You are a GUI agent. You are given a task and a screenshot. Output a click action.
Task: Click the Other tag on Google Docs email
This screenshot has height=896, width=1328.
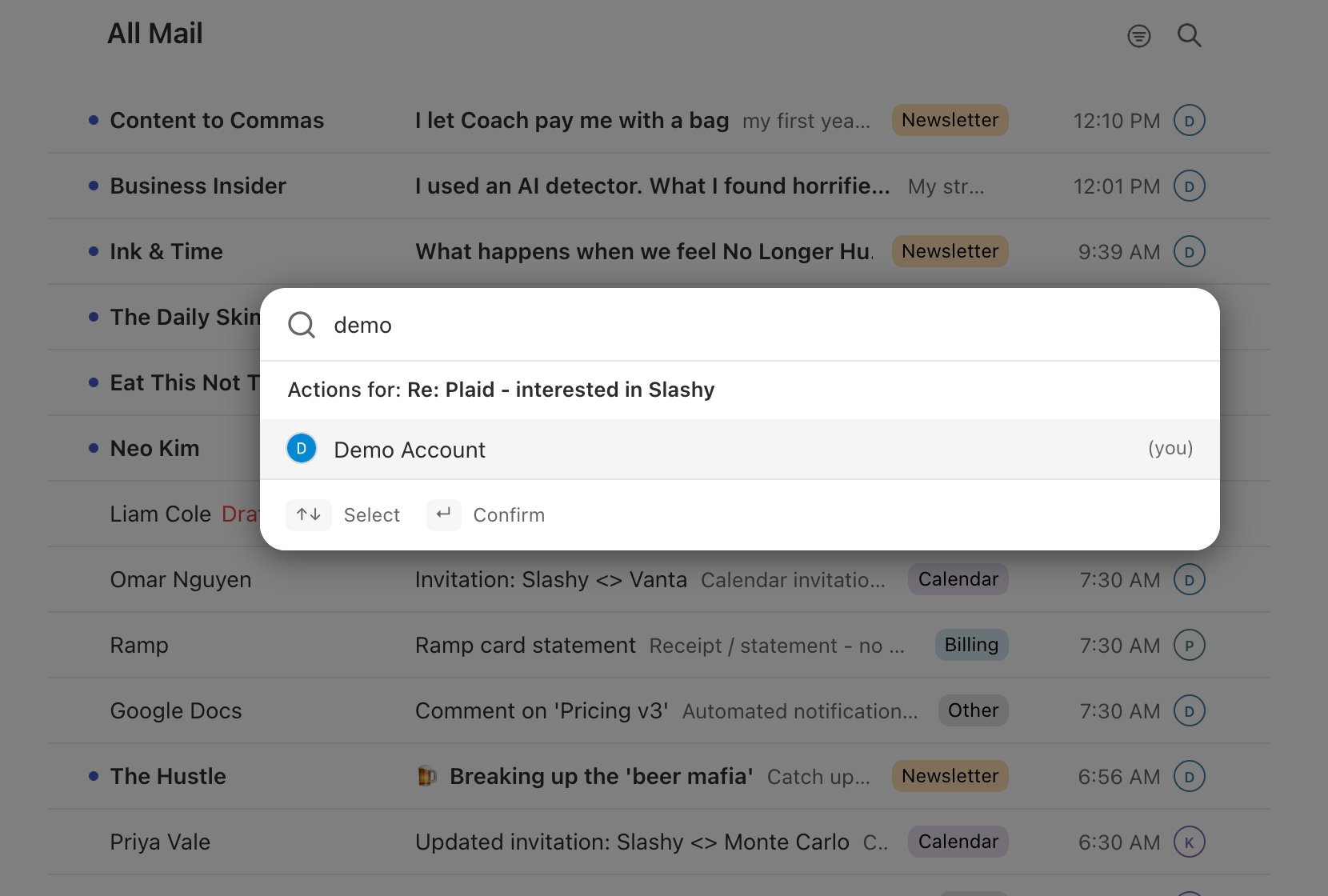pyautogui.click(x=973, y=710)
